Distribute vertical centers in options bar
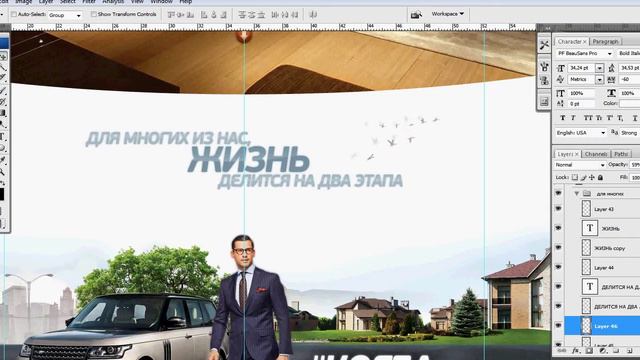This screenshot has width=640, height=360. pos(251,15)
